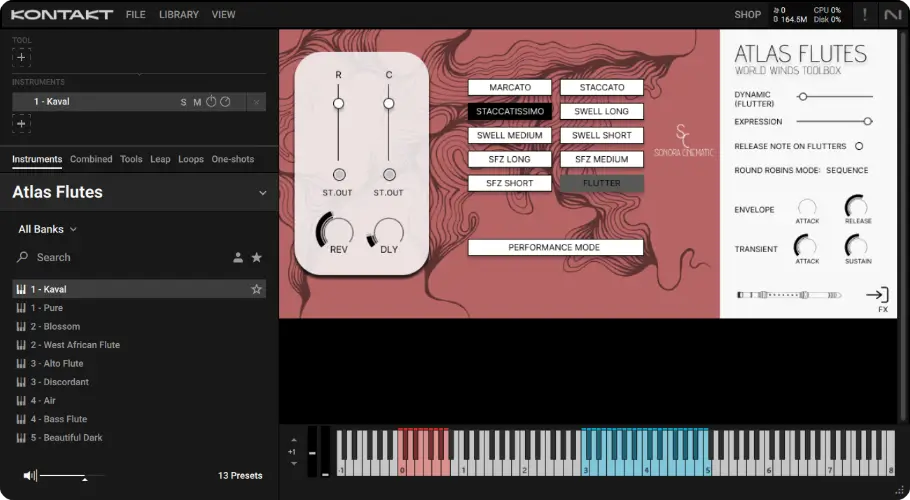Open the All Banks dropdown

pyautogui.click(x=48, y=229)
